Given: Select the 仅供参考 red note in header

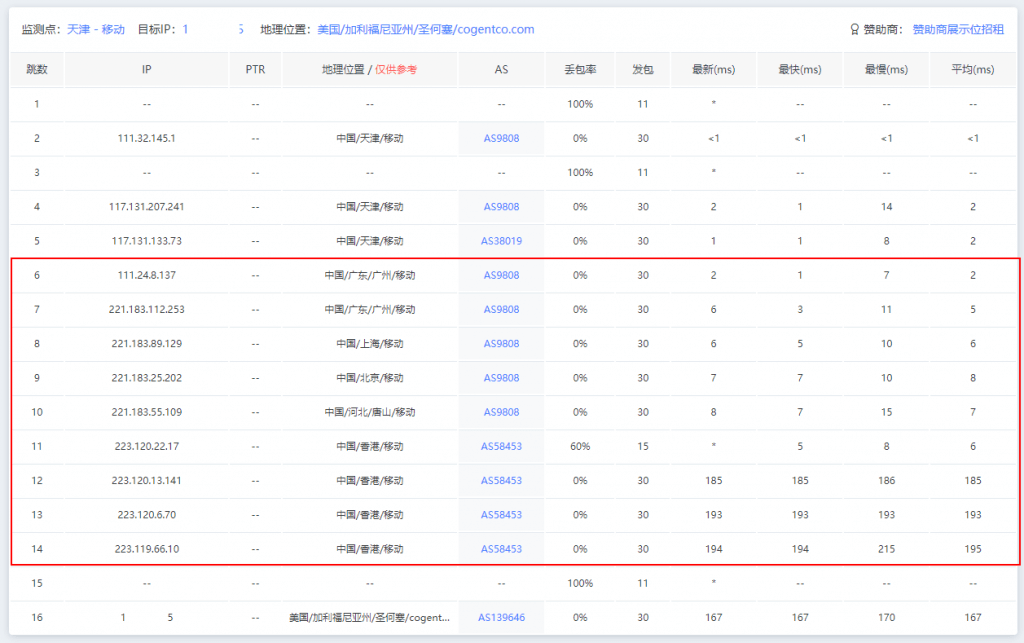Looking at the screenshot, I should point(396,70).
